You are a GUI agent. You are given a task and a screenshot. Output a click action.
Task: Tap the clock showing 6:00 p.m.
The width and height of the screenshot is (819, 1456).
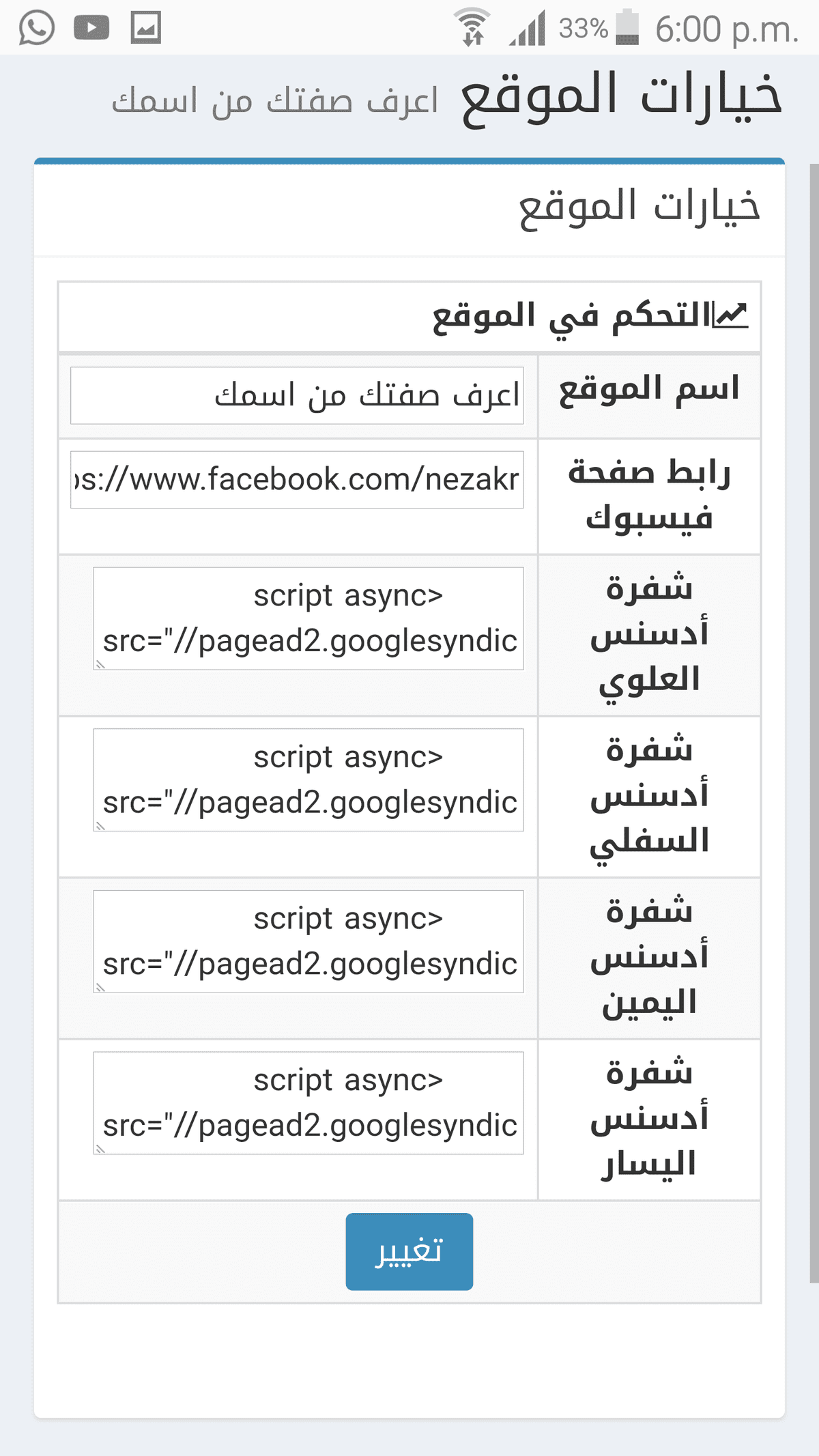726,29
